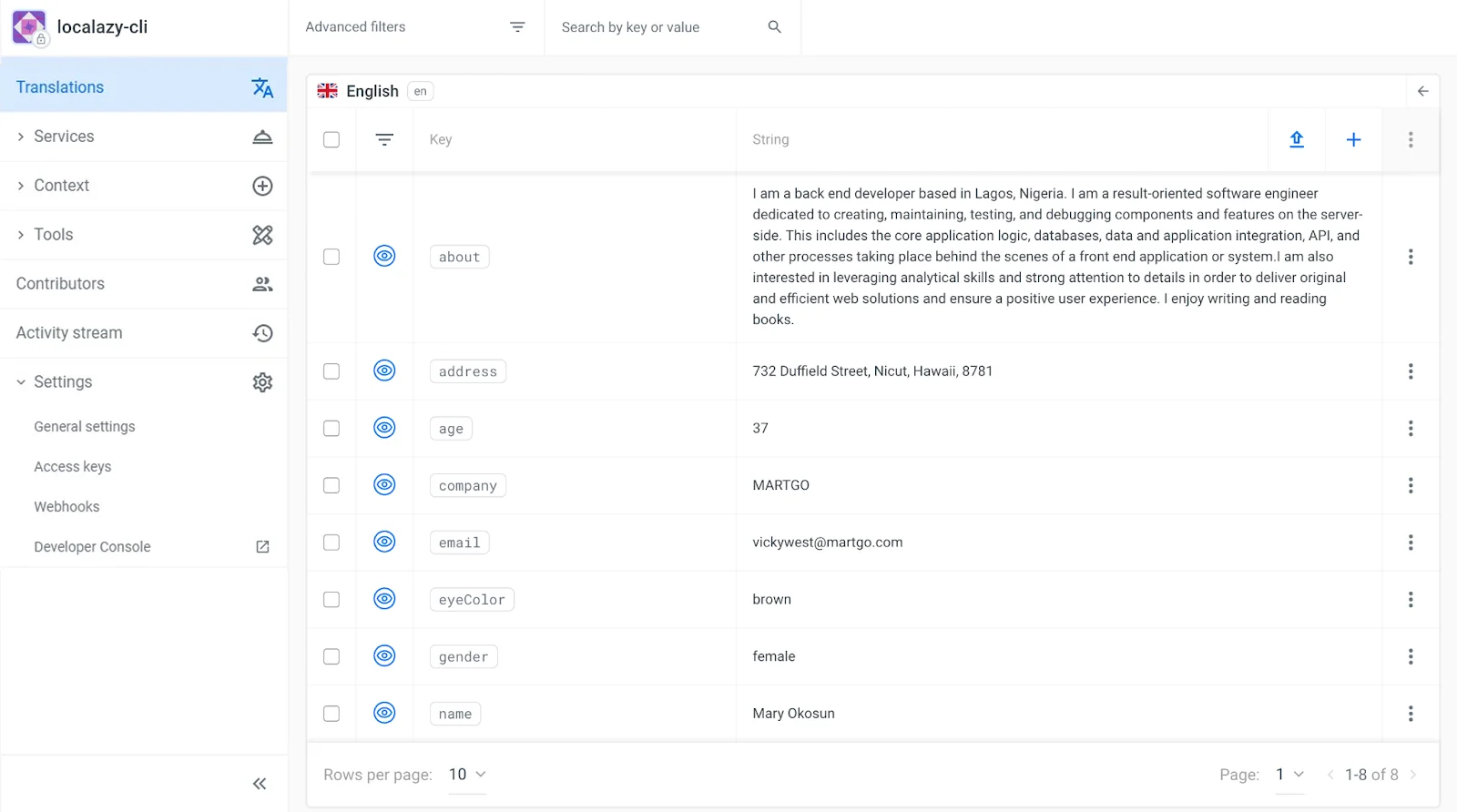Open table options three-dot menu in header
The height and width of the screenshot is (812, 1457).
(x=1411, y=139)
